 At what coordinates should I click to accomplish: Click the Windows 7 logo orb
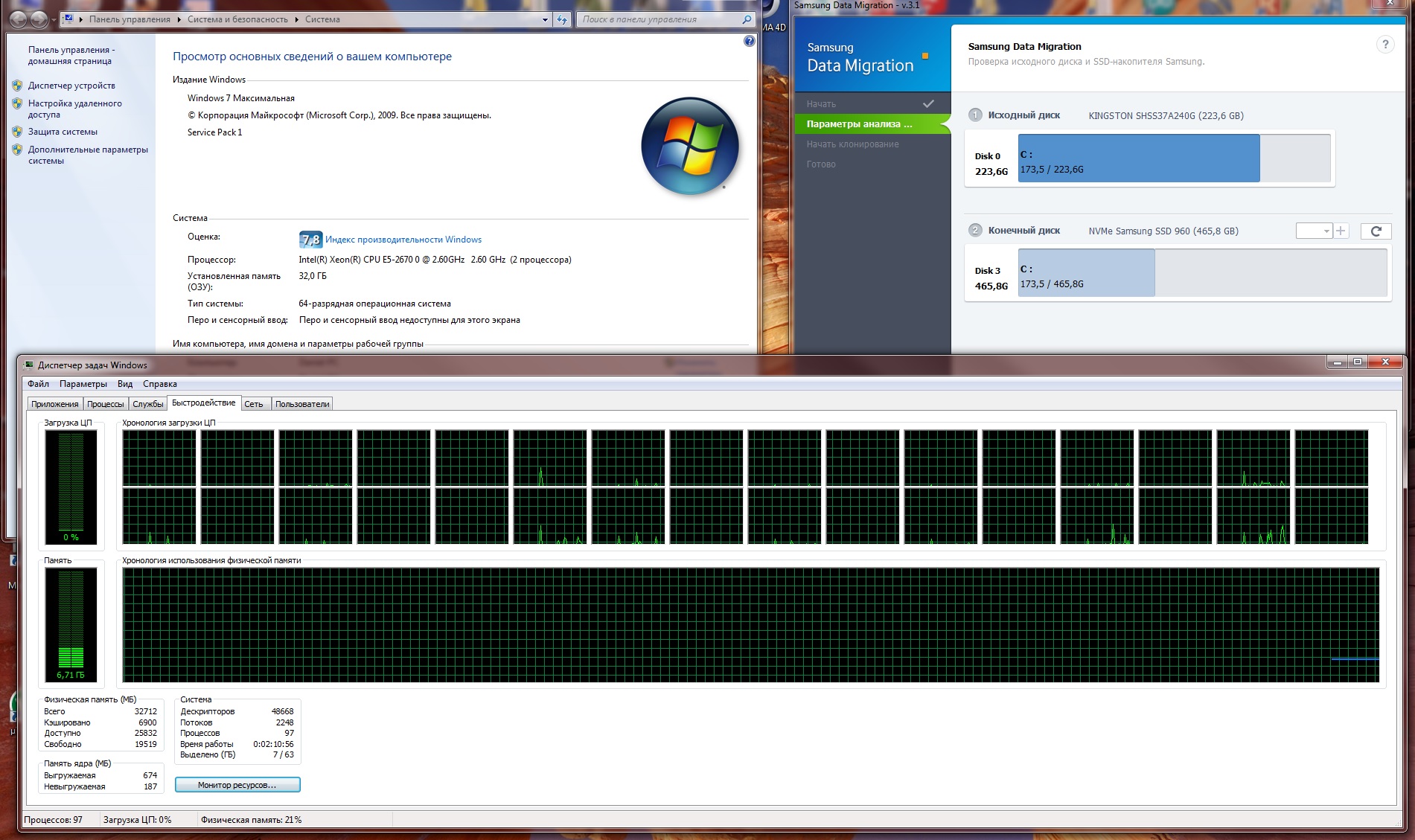coord(690,147)
